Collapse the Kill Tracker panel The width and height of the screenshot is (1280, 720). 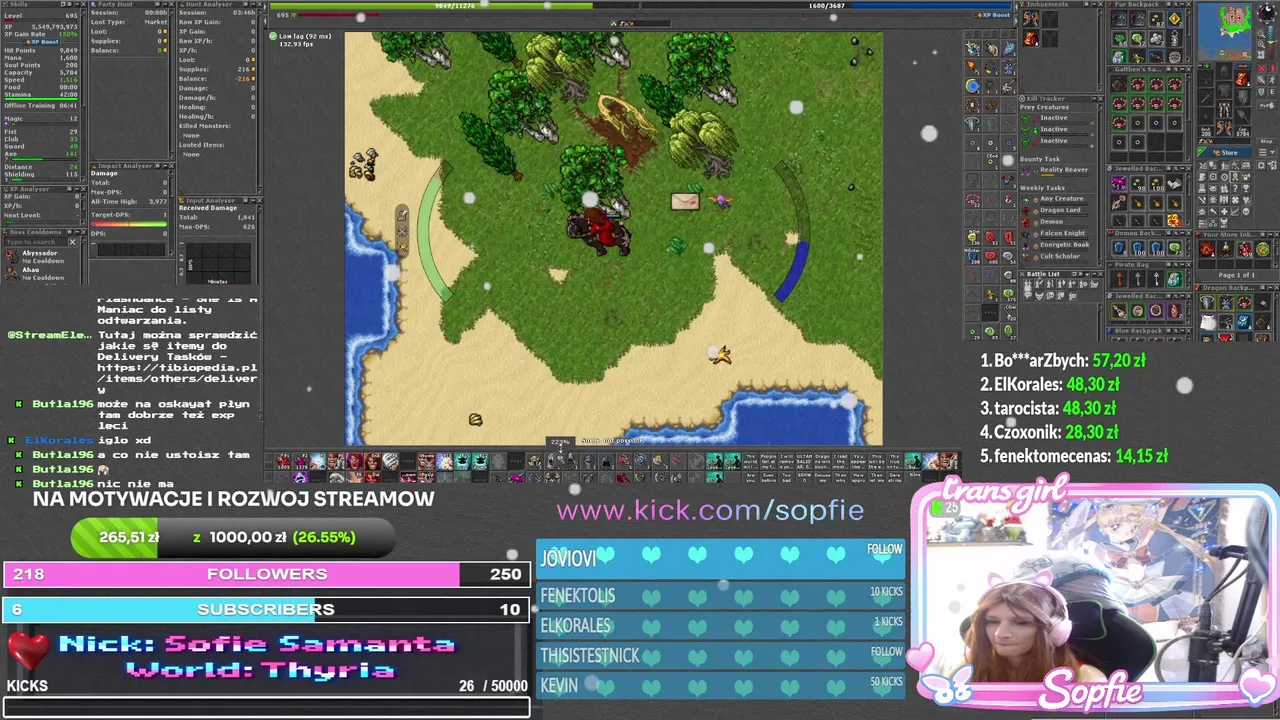coord(1094,99)
